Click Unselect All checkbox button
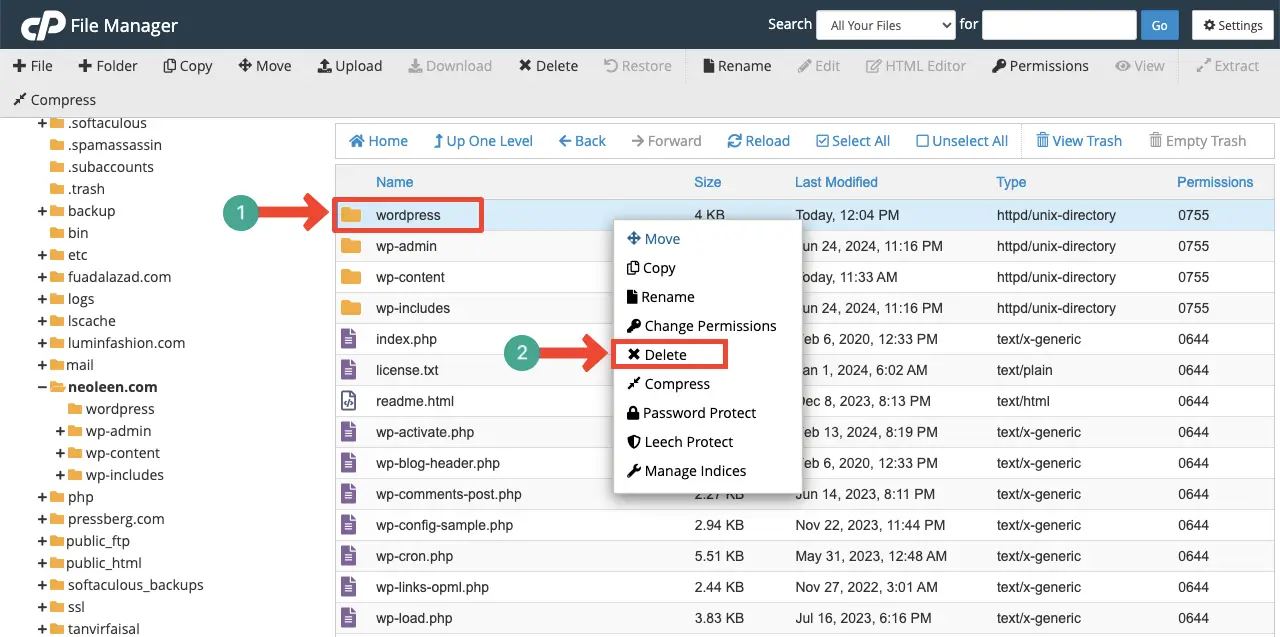This screenshot has height=637, width=1280. pyautogui.click(x=961, y=141)
